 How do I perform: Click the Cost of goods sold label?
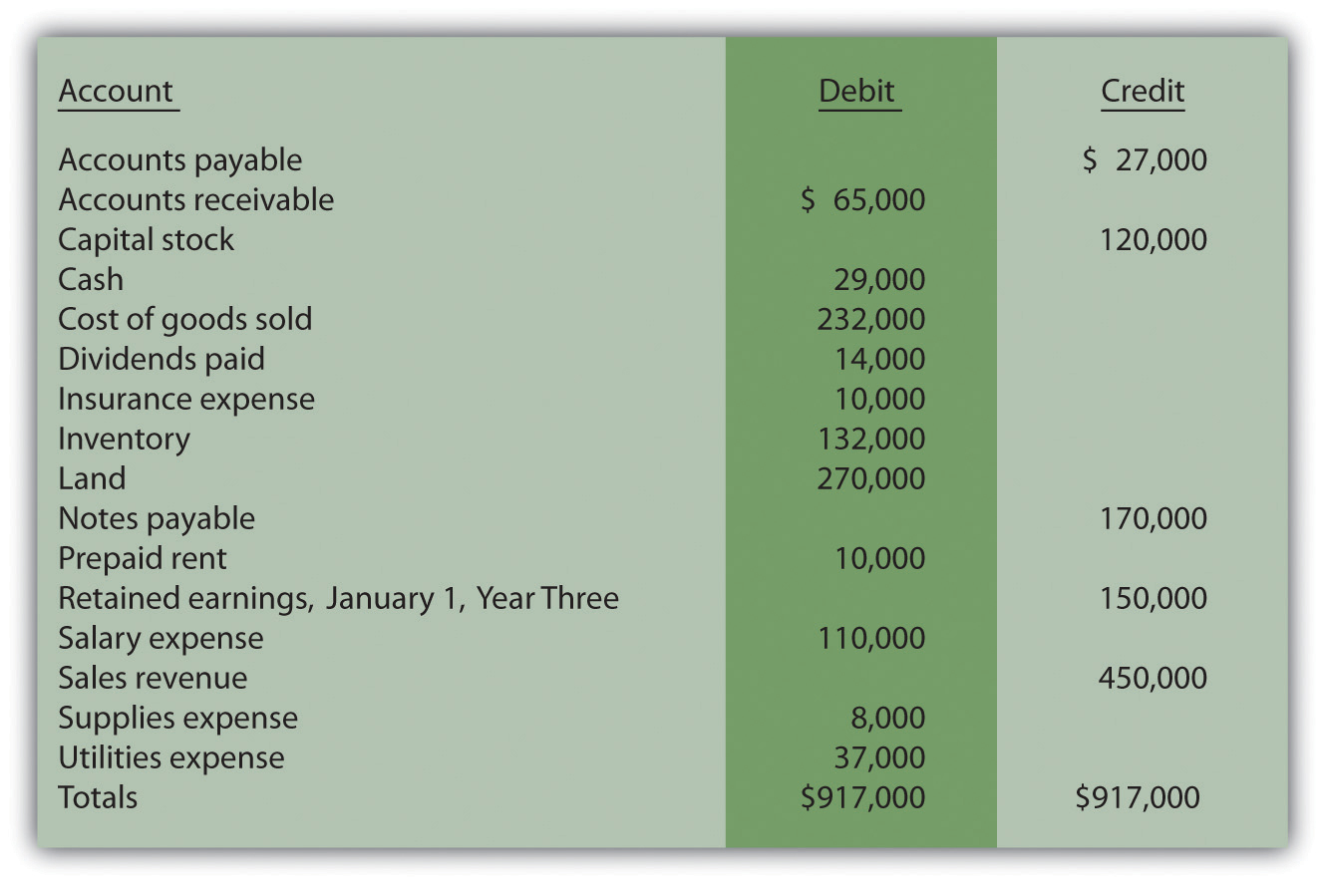[184, 320]
